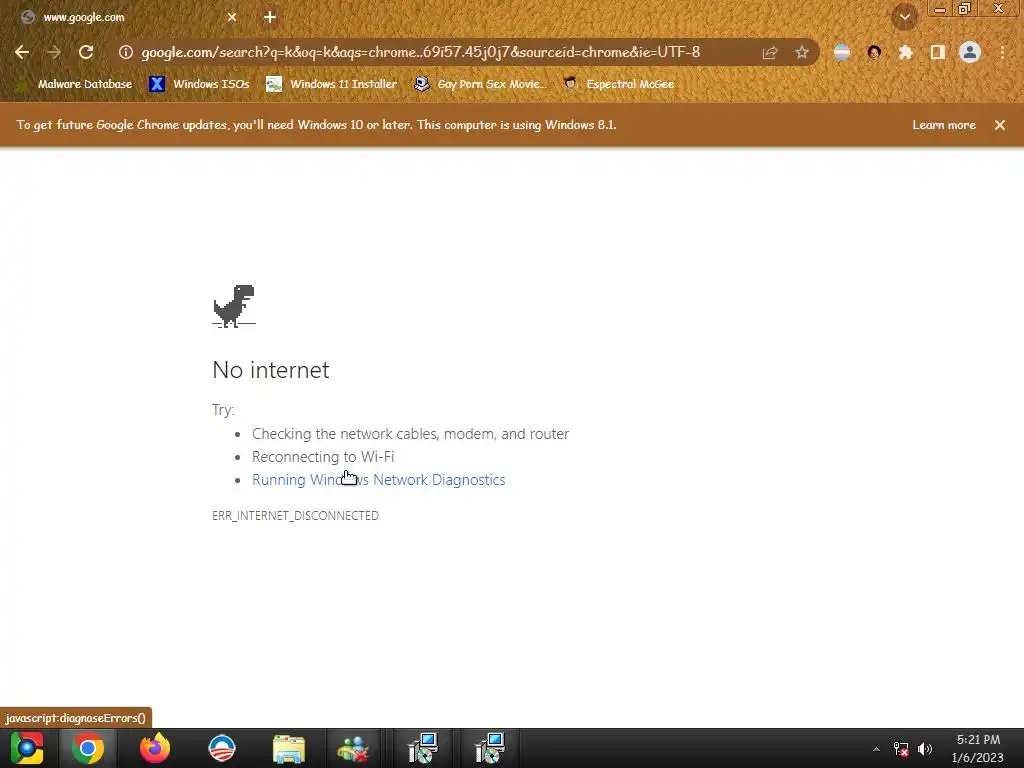Switch to Chrome in the taskbar
Screen dimensions: 1024x768
coord(88,748)
